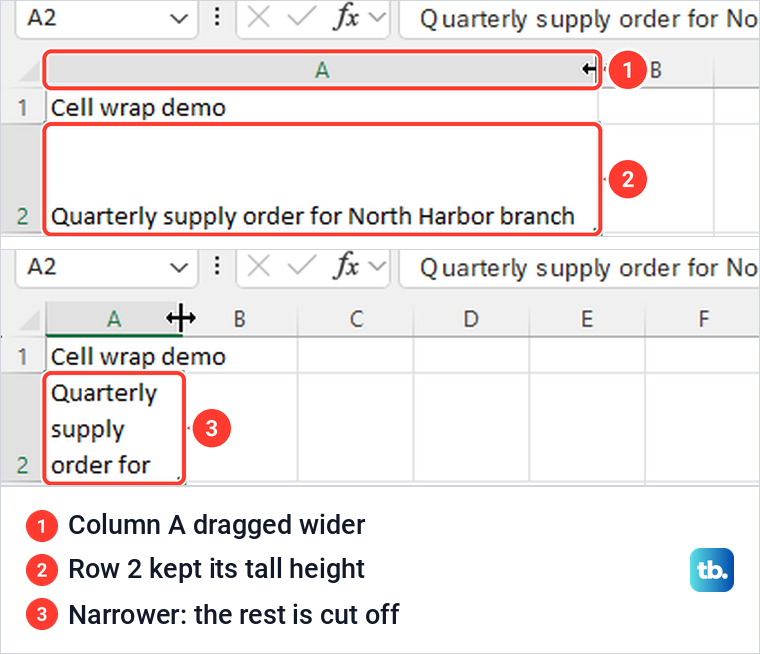Click 'Quarterly supply order for North Harbor branch' cell

[x=322, y=179]
